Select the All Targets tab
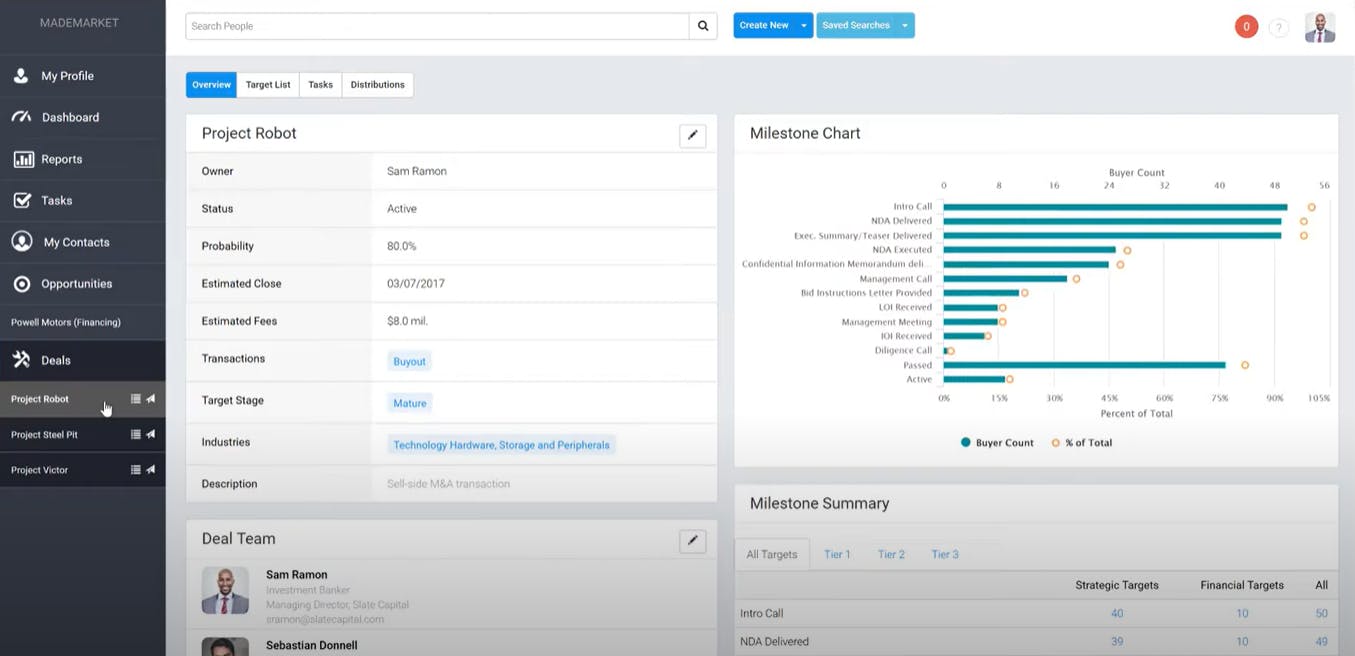 pos(772,554)
